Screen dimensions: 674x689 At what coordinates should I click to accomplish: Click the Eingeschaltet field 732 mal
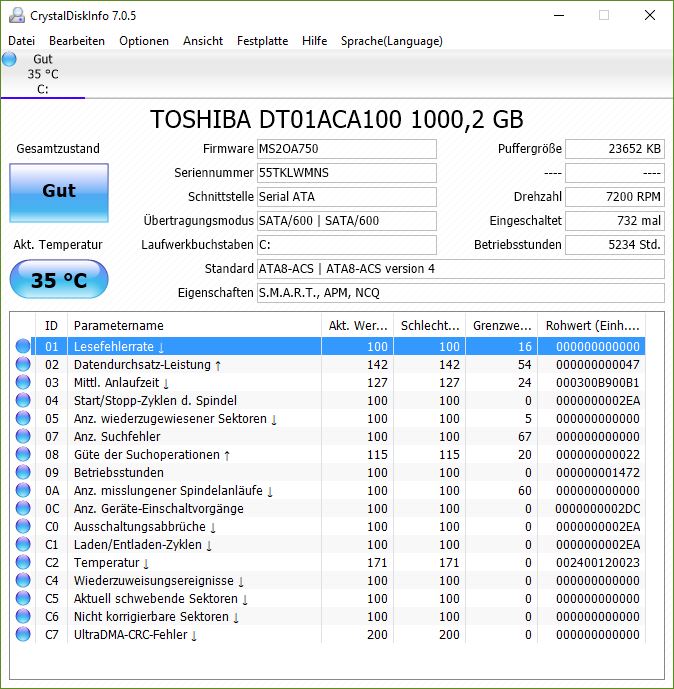pyautogui.click(x=615, y=221)
